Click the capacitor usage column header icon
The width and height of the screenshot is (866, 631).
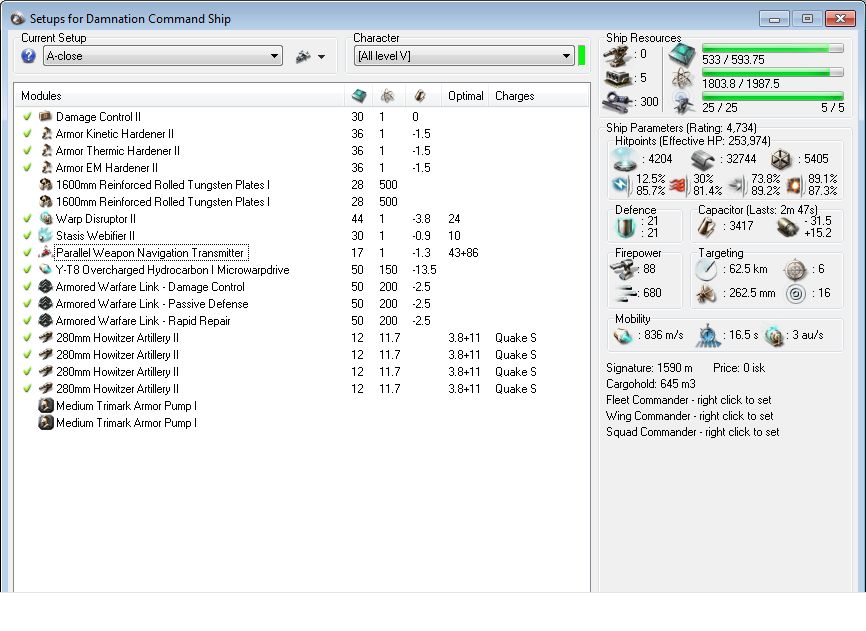coord(419,96)
